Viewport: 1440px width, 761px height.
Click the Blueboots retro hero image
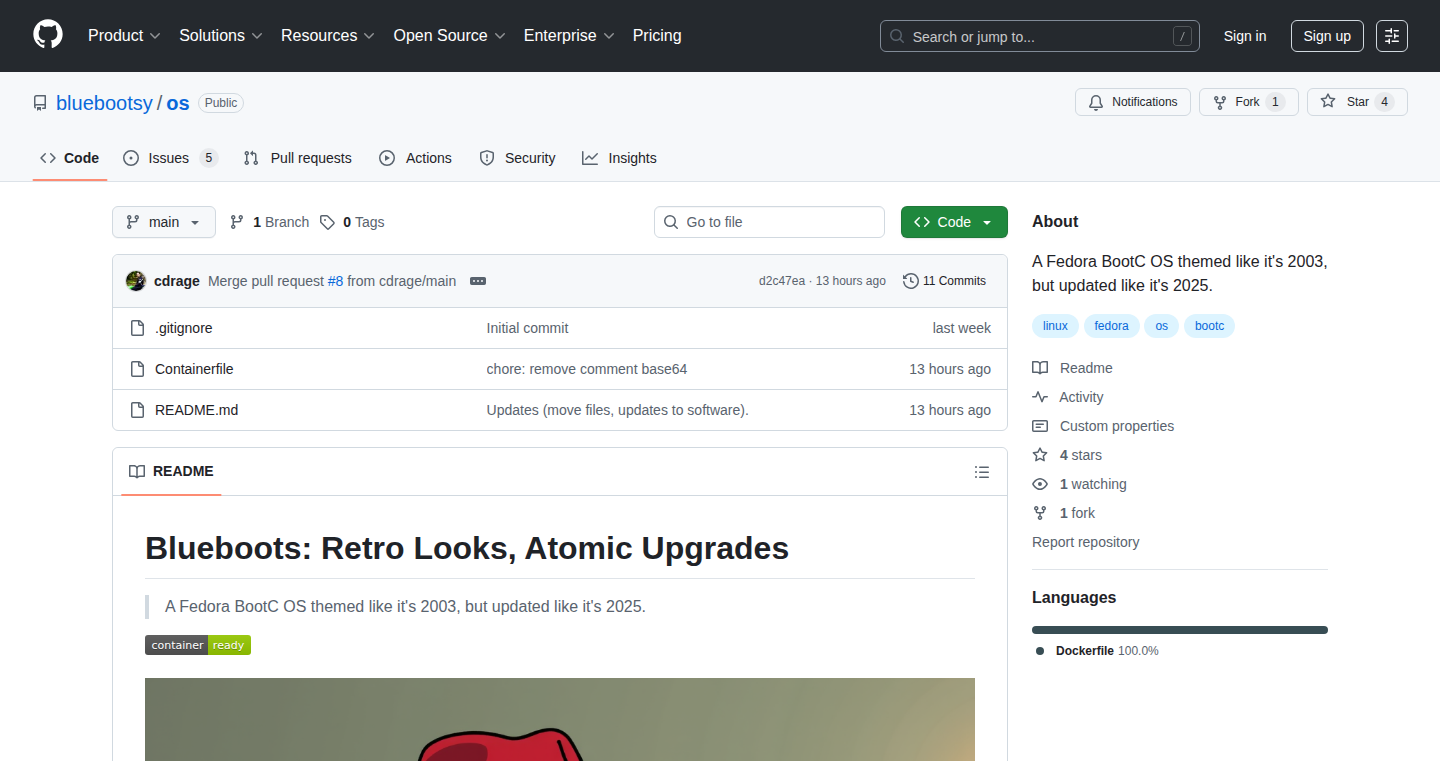tap(560, 719)
